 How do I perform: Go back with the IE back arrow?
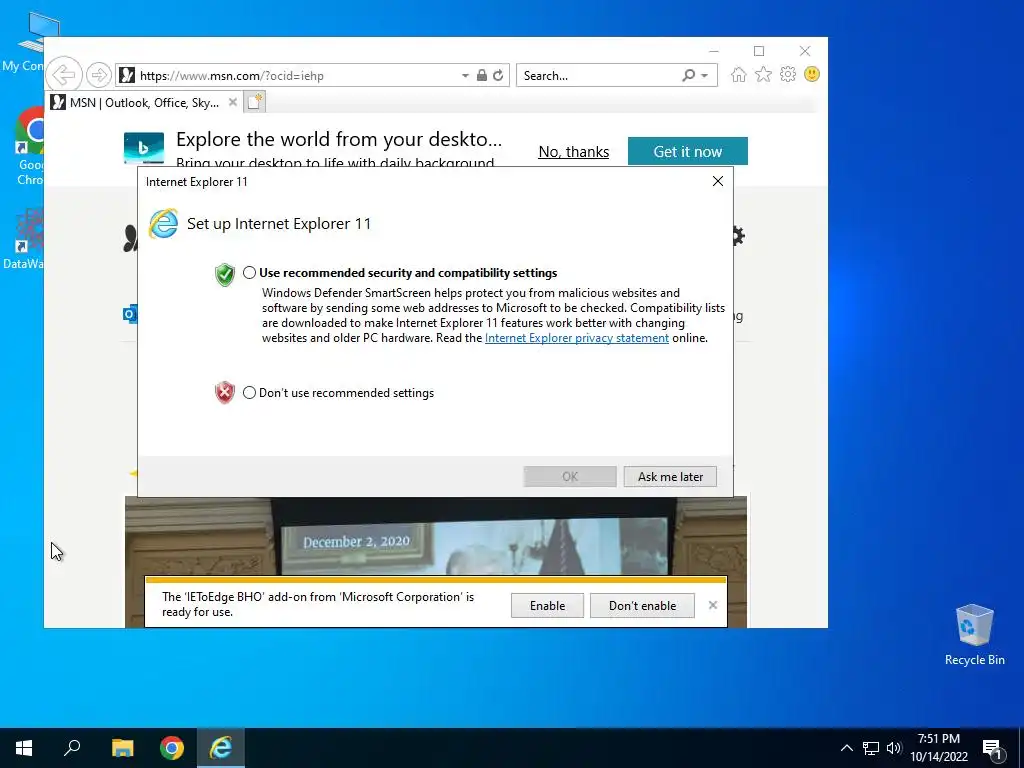(x=64, y=75)
